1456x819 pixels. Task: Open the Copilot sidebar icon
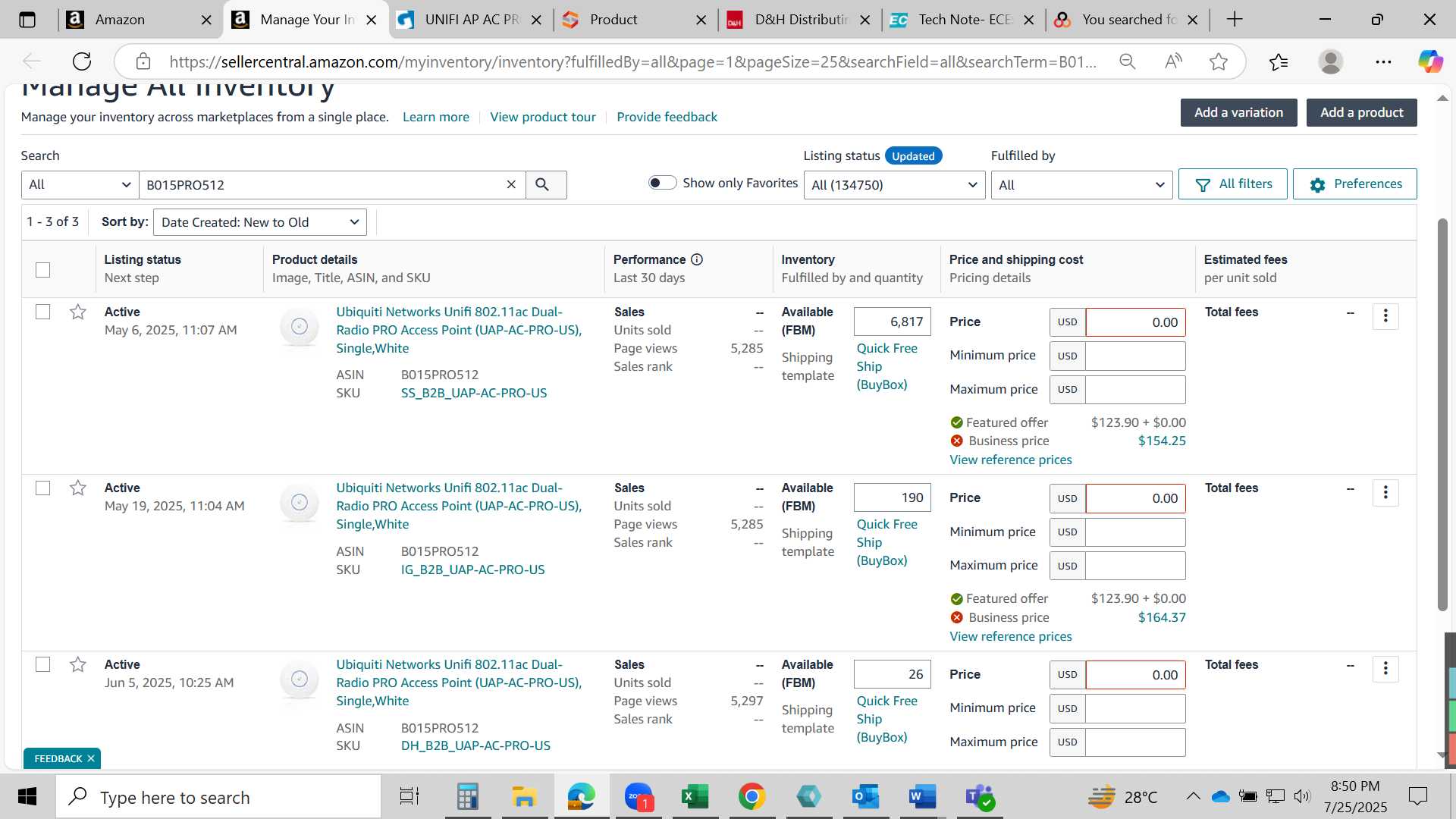tap(1430, 61)
